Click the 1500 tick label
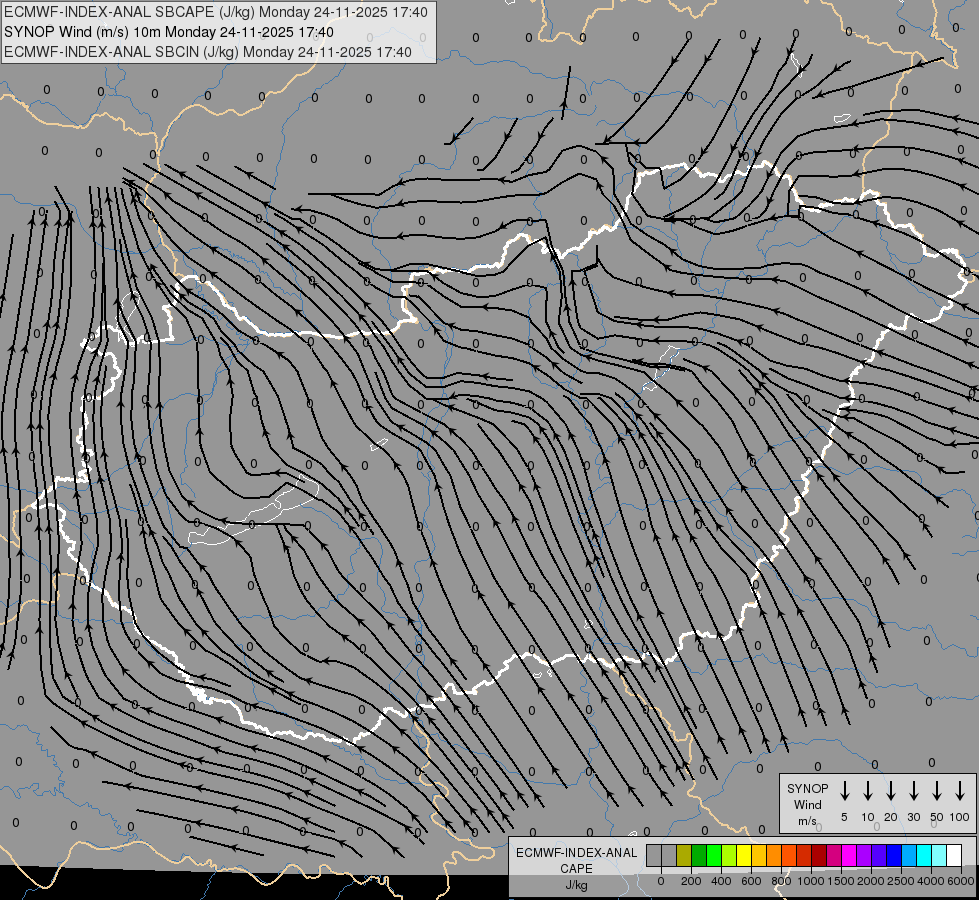 841,881
